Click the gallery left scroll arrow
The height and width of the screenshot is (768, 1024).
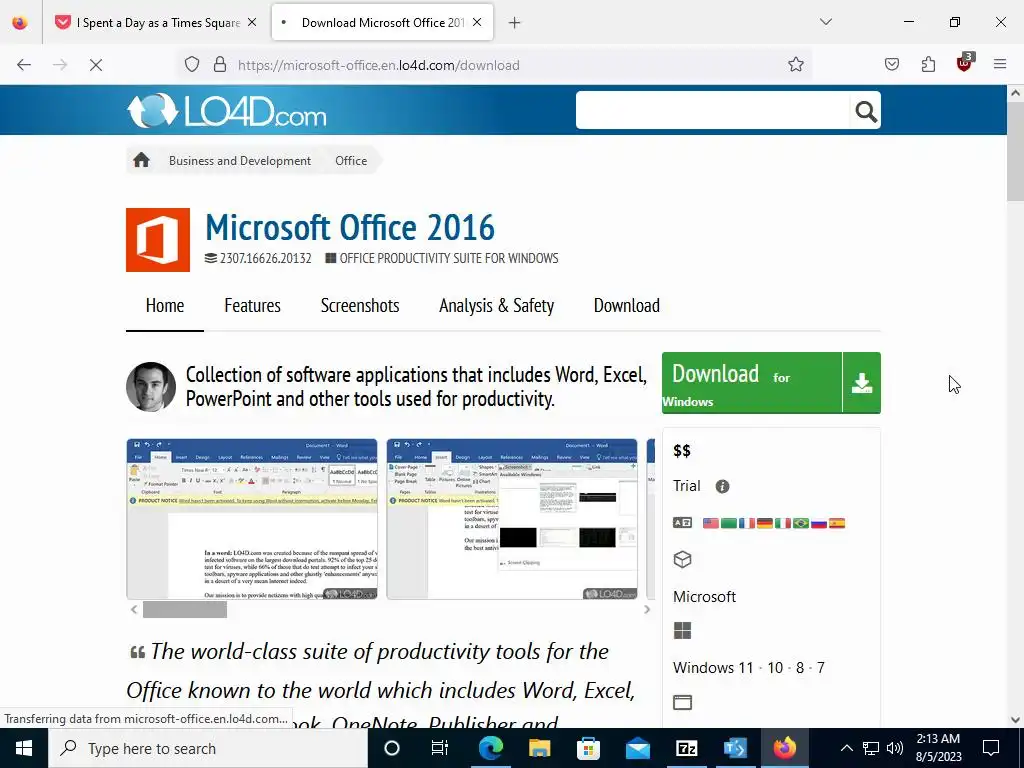click(134, 609)
